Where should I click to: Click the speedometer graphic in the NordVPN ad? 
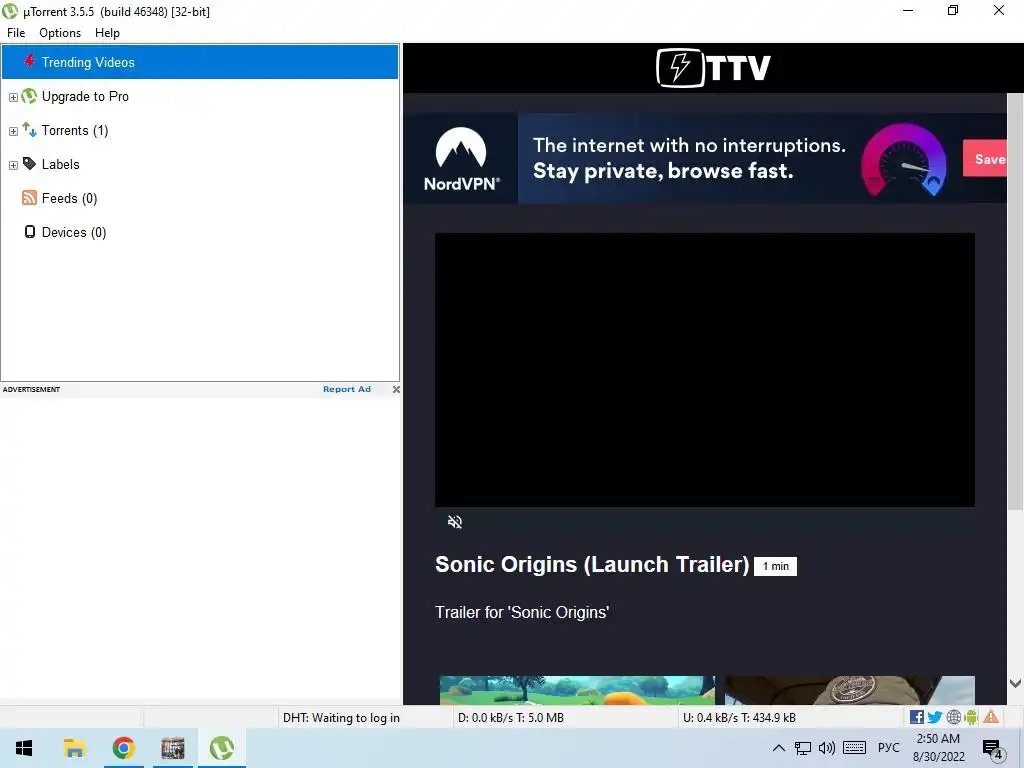click(903, 160)
